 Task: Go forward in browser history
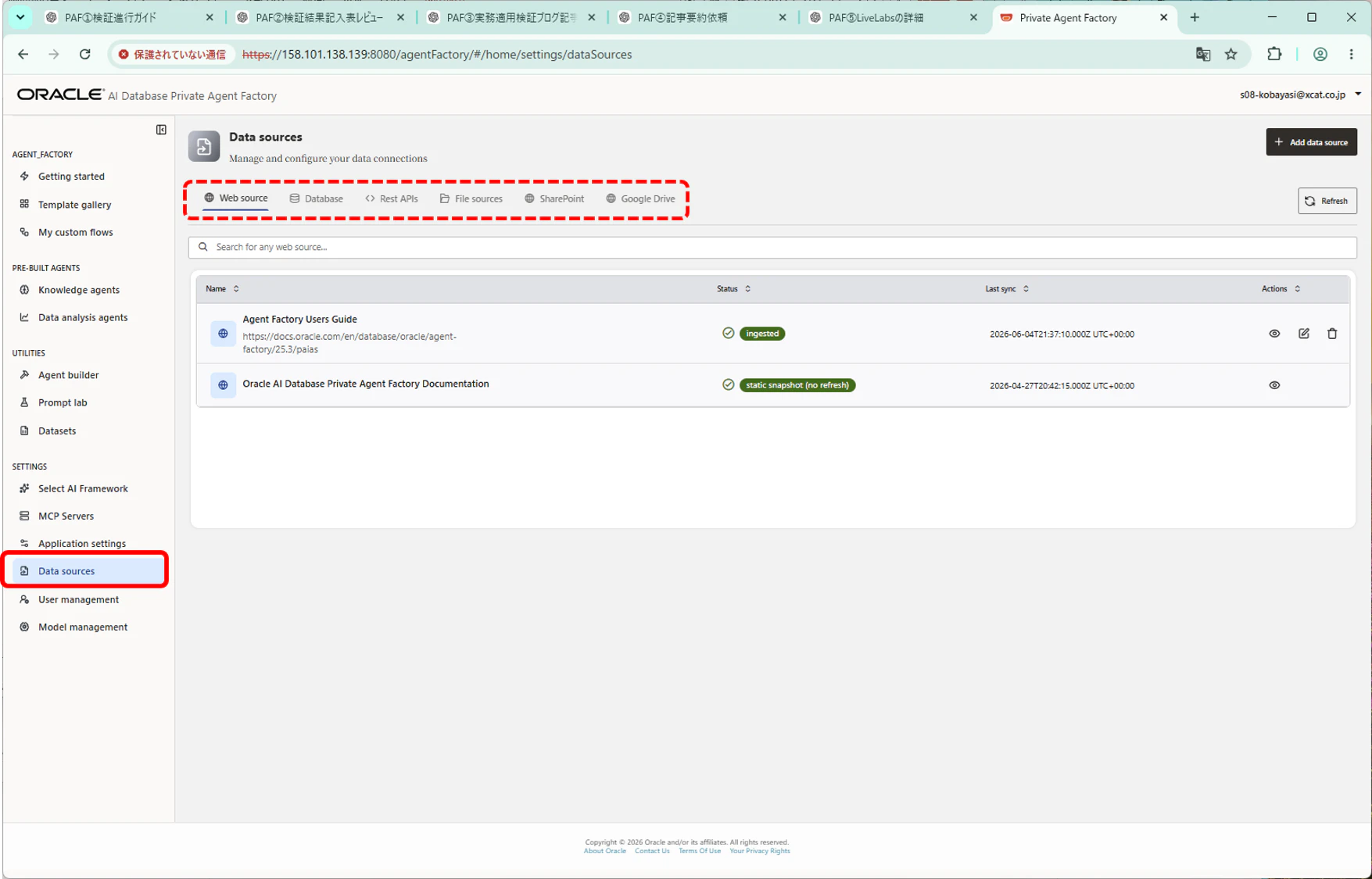point(54,54)
